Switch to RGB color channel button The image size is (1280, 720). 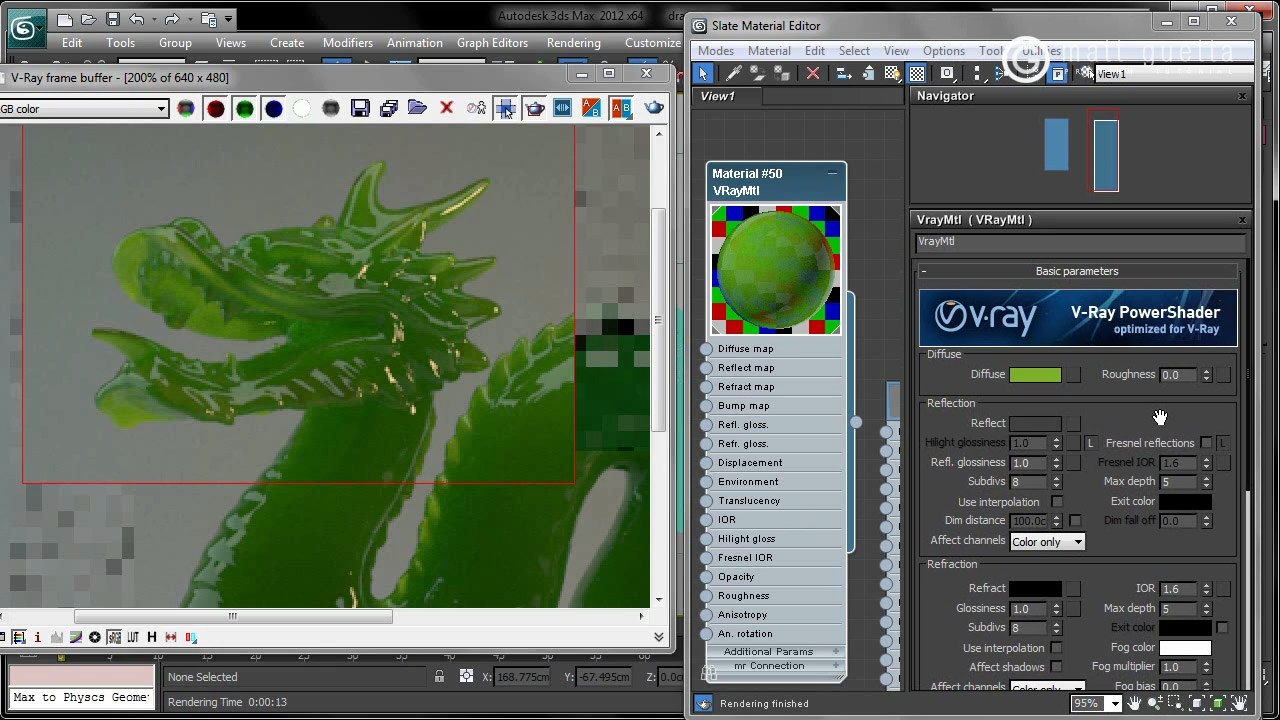[x=186, y=108]
